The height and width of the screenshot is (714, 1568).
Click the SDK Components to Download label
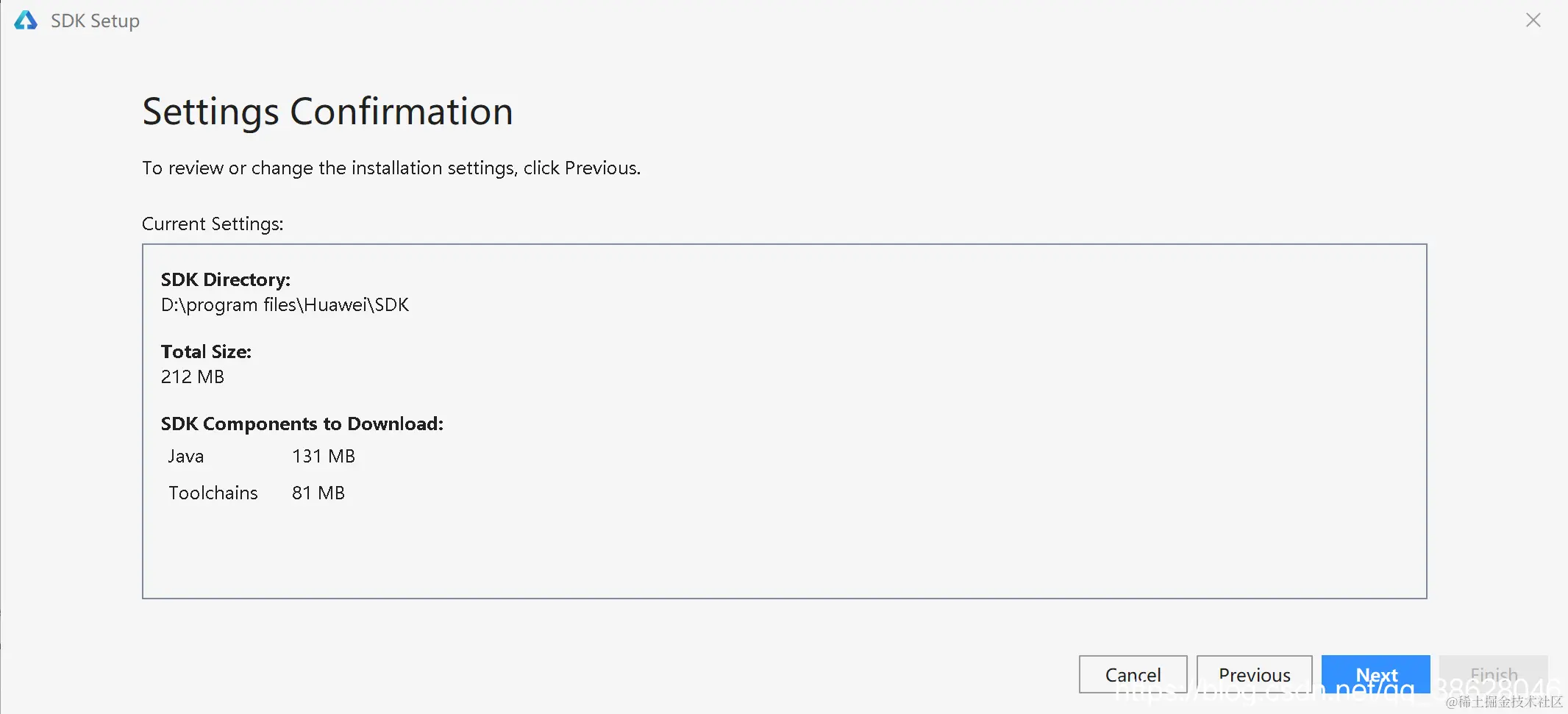[x=302, y=424]
